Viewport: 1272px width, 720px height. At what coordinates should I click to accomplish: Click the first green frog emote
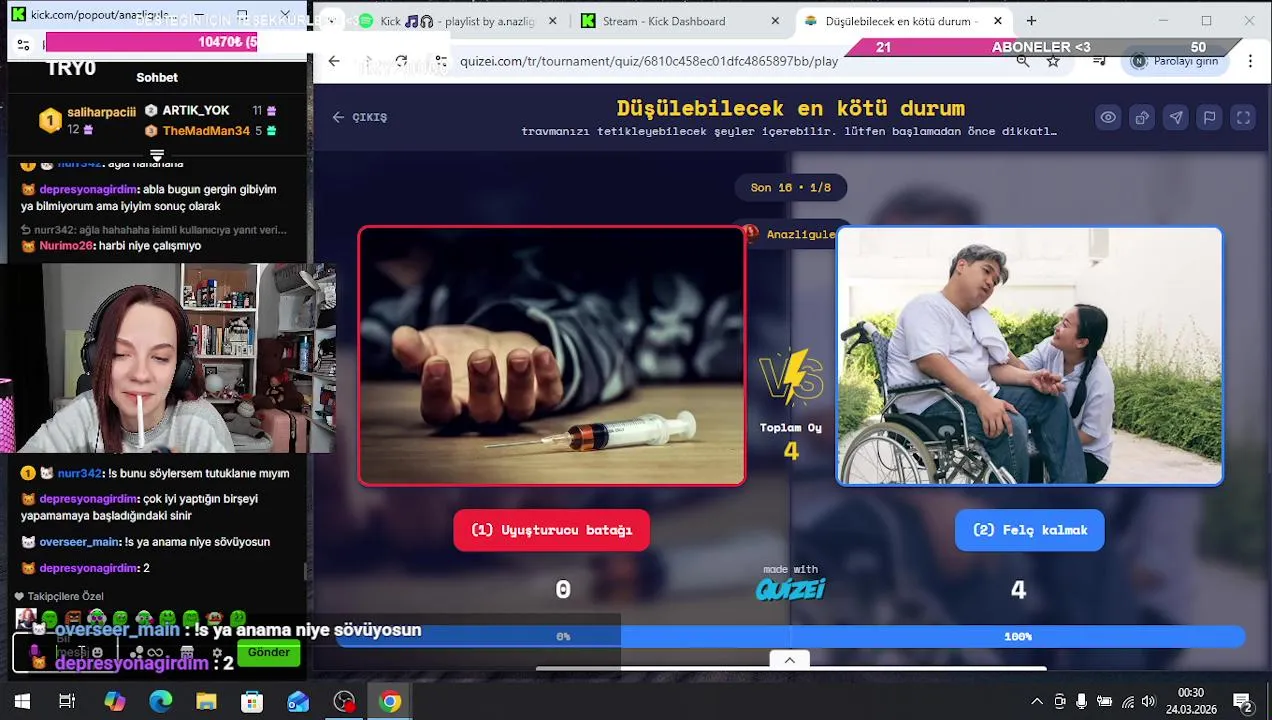click(50, 619)
